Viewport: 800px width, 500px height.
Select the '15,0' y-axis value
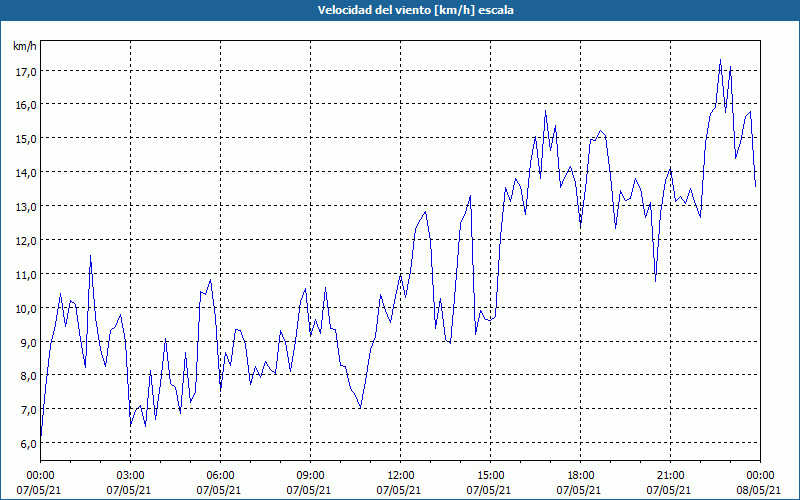[26, 139]
